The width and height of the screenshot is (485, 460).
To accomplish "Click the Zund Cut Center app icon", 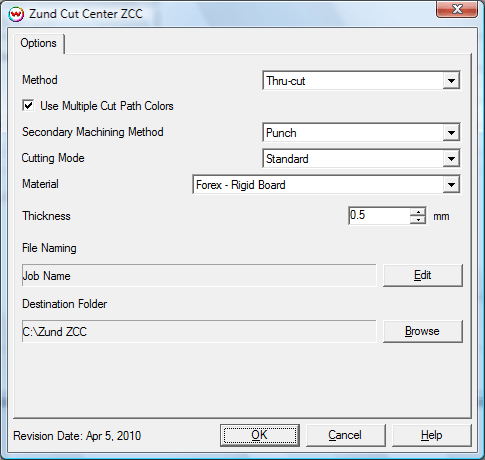I will pos(16,14).
